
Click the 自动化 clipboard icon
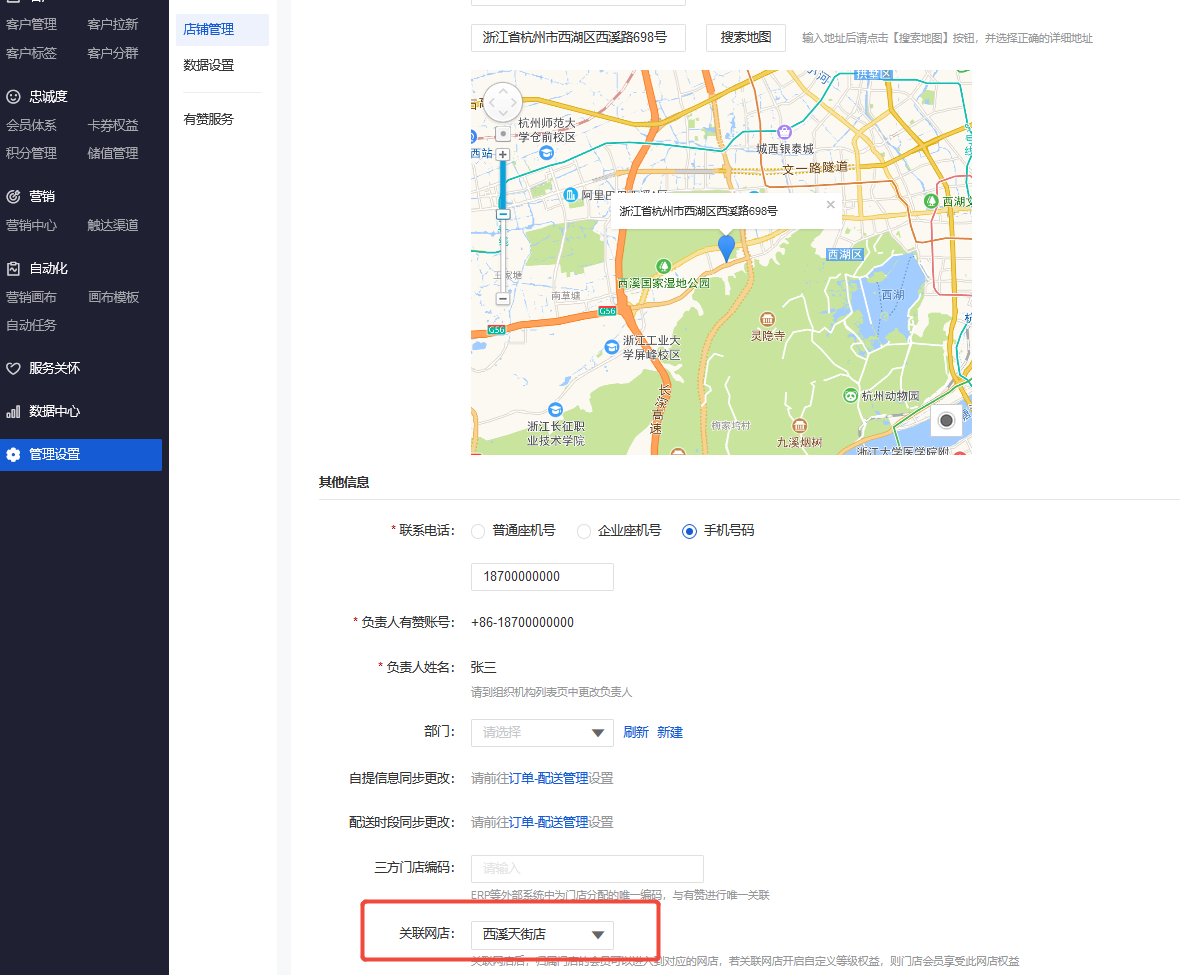coord(13,269)
